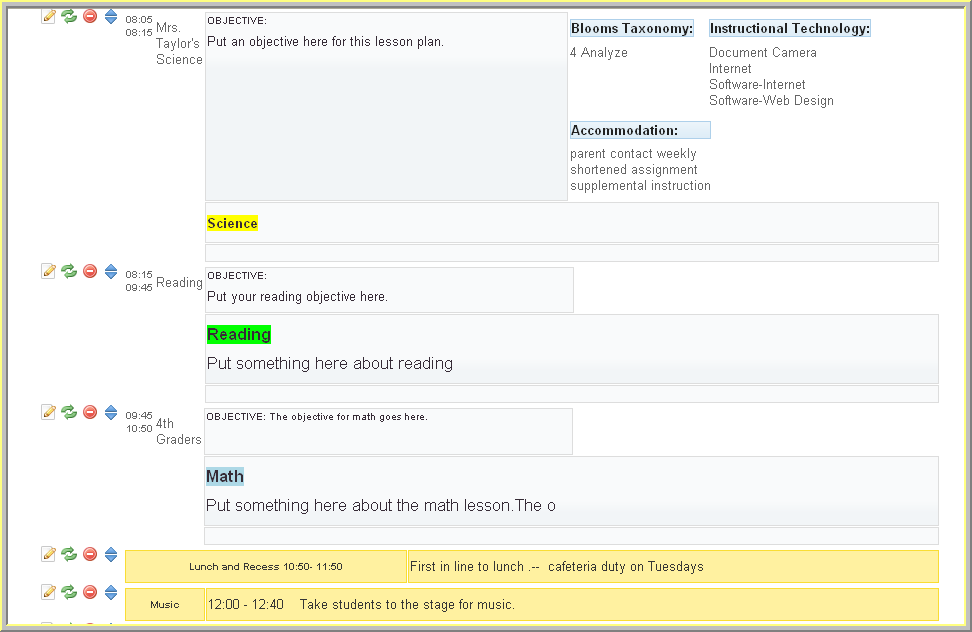Click blue up/down arrows on Math row
The width and height of the screenshot is (972, 632).
click(111, 412)
